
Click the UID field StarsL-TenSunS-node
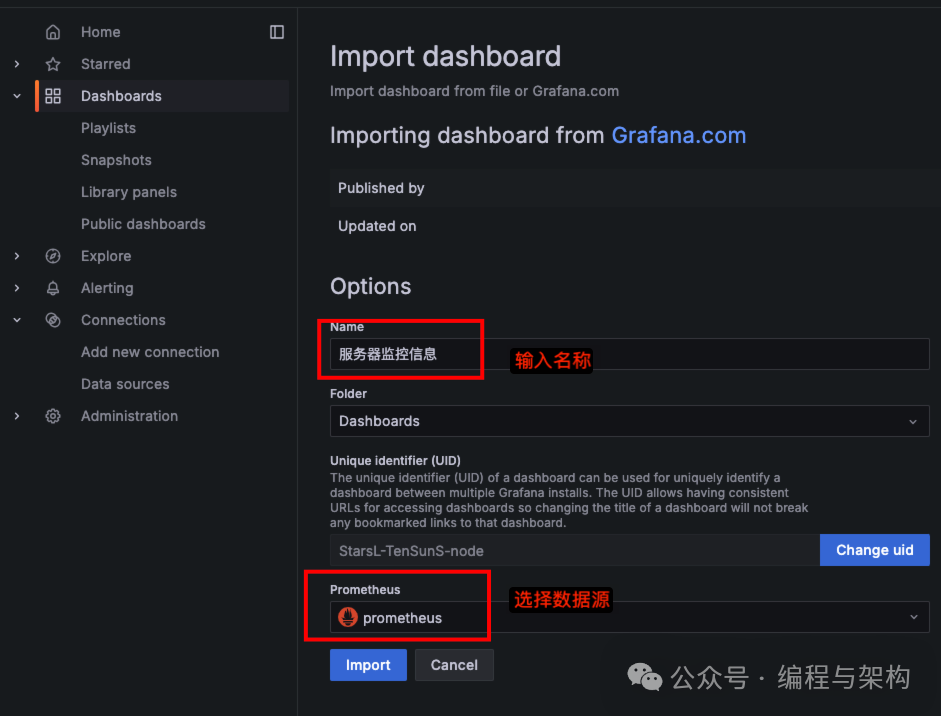click(x=575, y=550)
